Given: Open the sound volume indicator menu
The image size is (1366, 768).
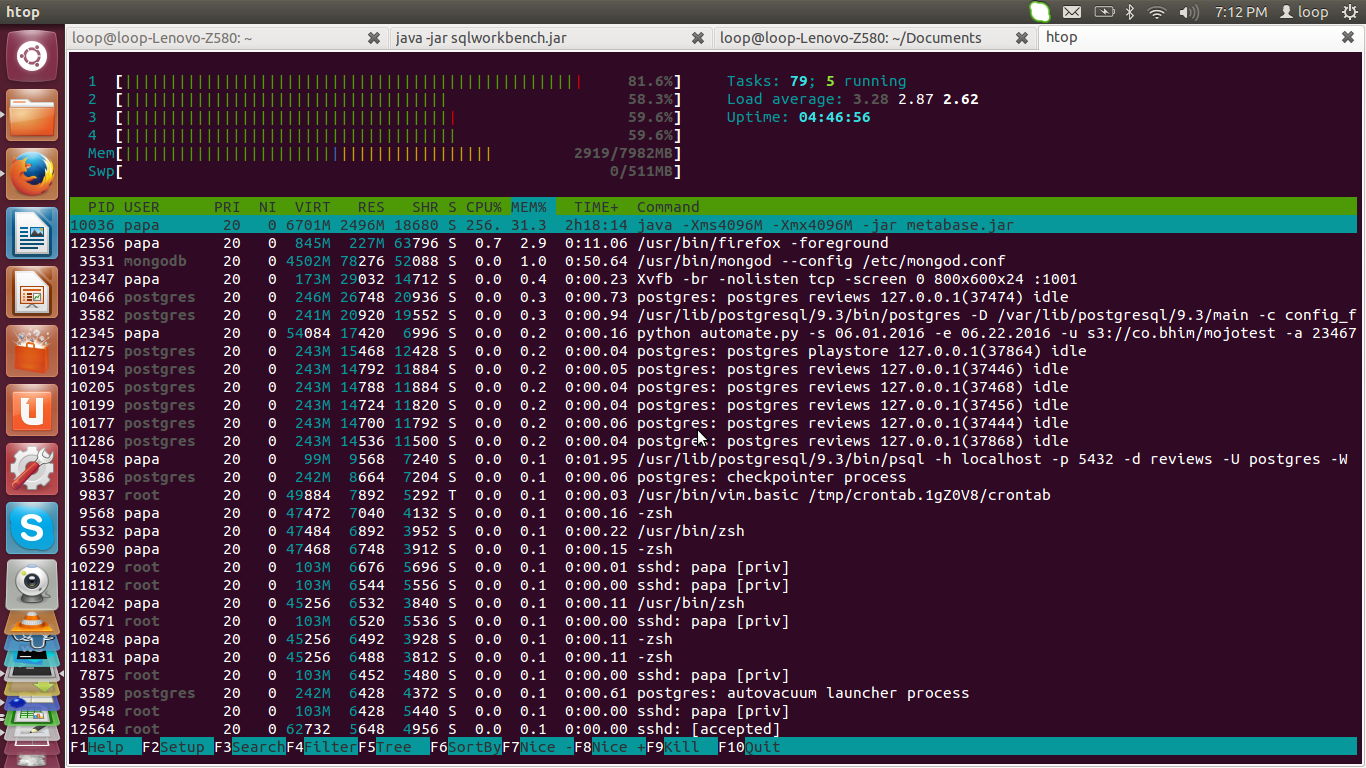Looking at the screenshot, I should pos(1188,12).
